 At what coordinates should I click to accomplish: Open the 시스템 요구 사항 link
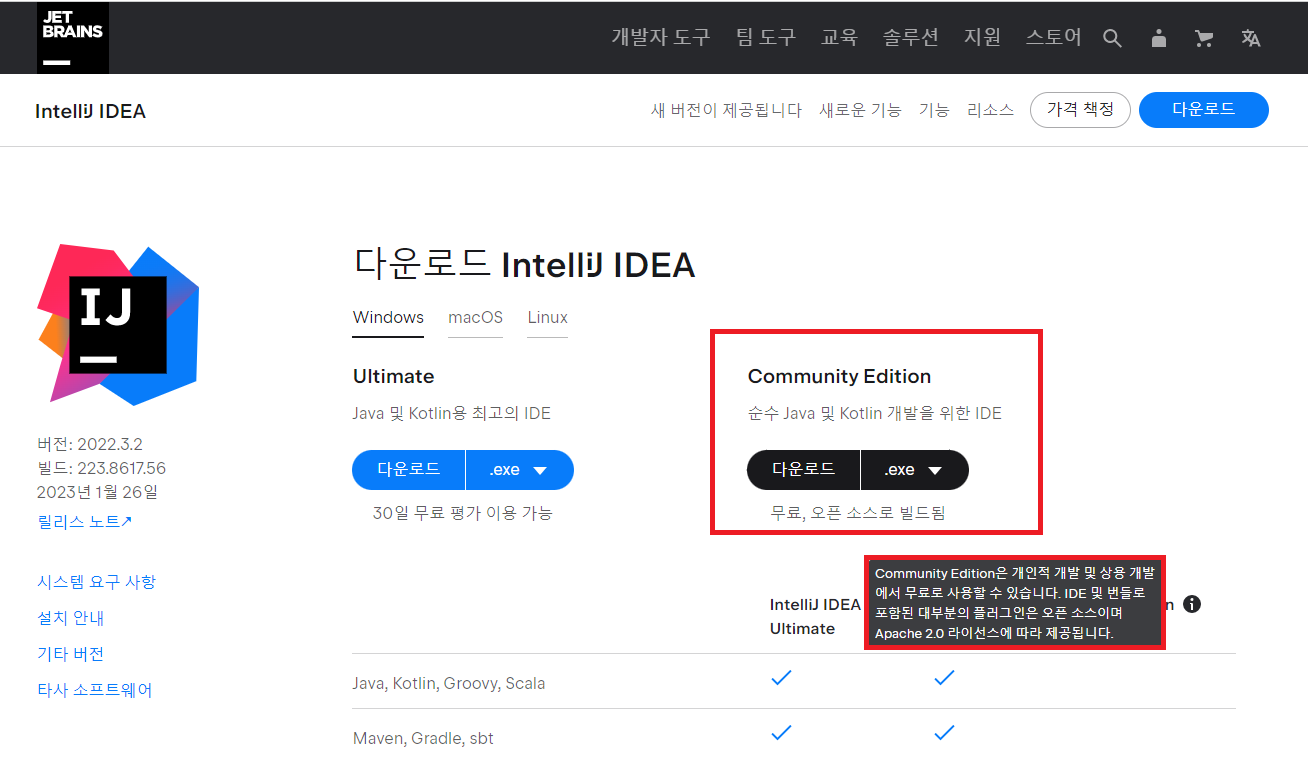[x=96, y=582]
